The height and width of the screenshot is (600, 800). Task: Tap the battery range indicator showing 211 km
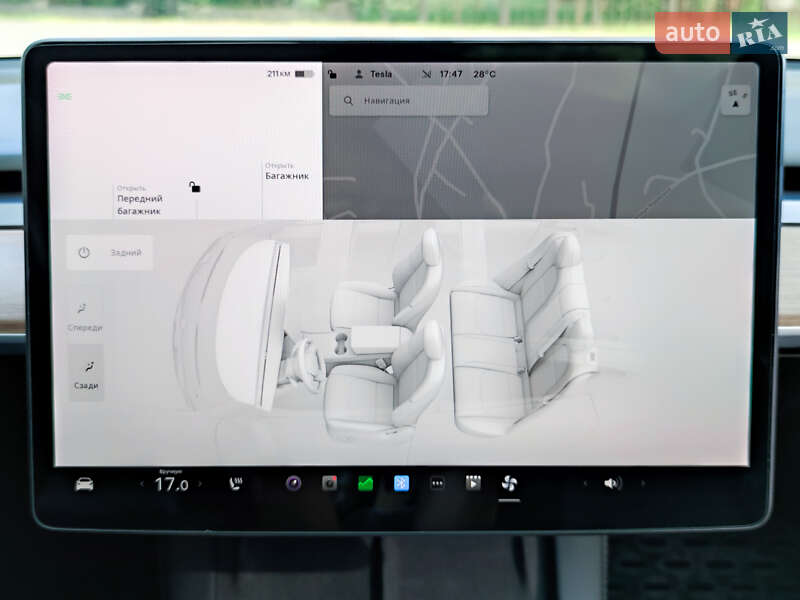(x=290, y=72)
